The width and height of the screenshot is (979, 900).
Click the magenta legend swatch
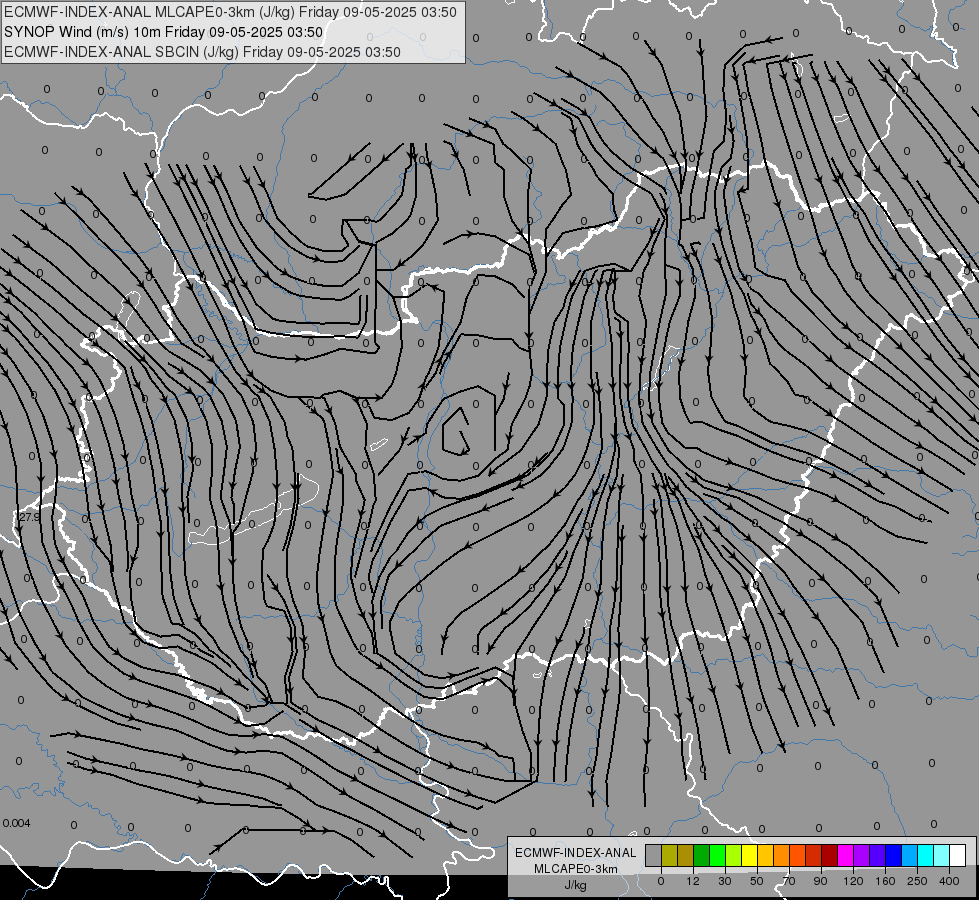point(845,855)
